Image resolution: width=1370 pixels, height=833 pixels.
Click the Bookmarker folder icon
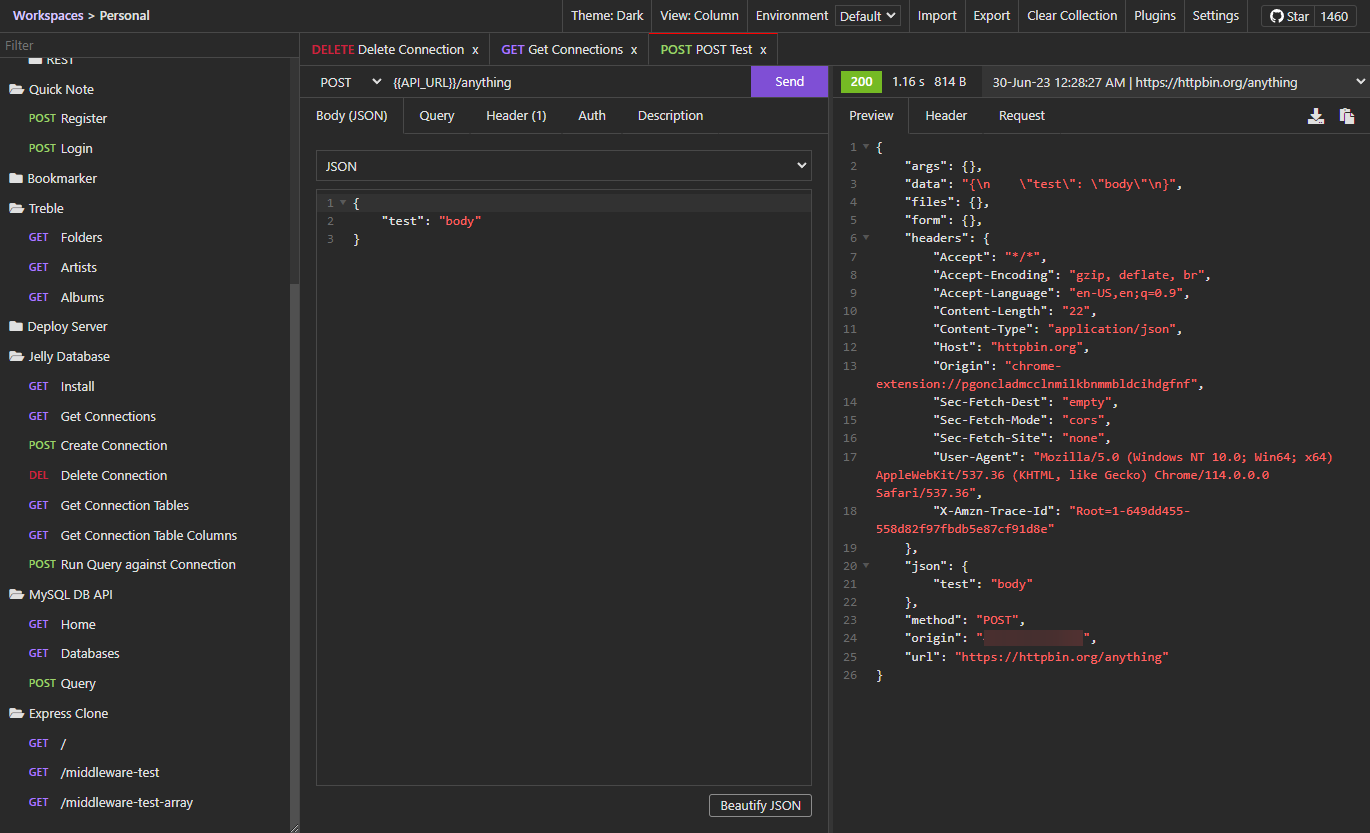(x=16, y=179)
